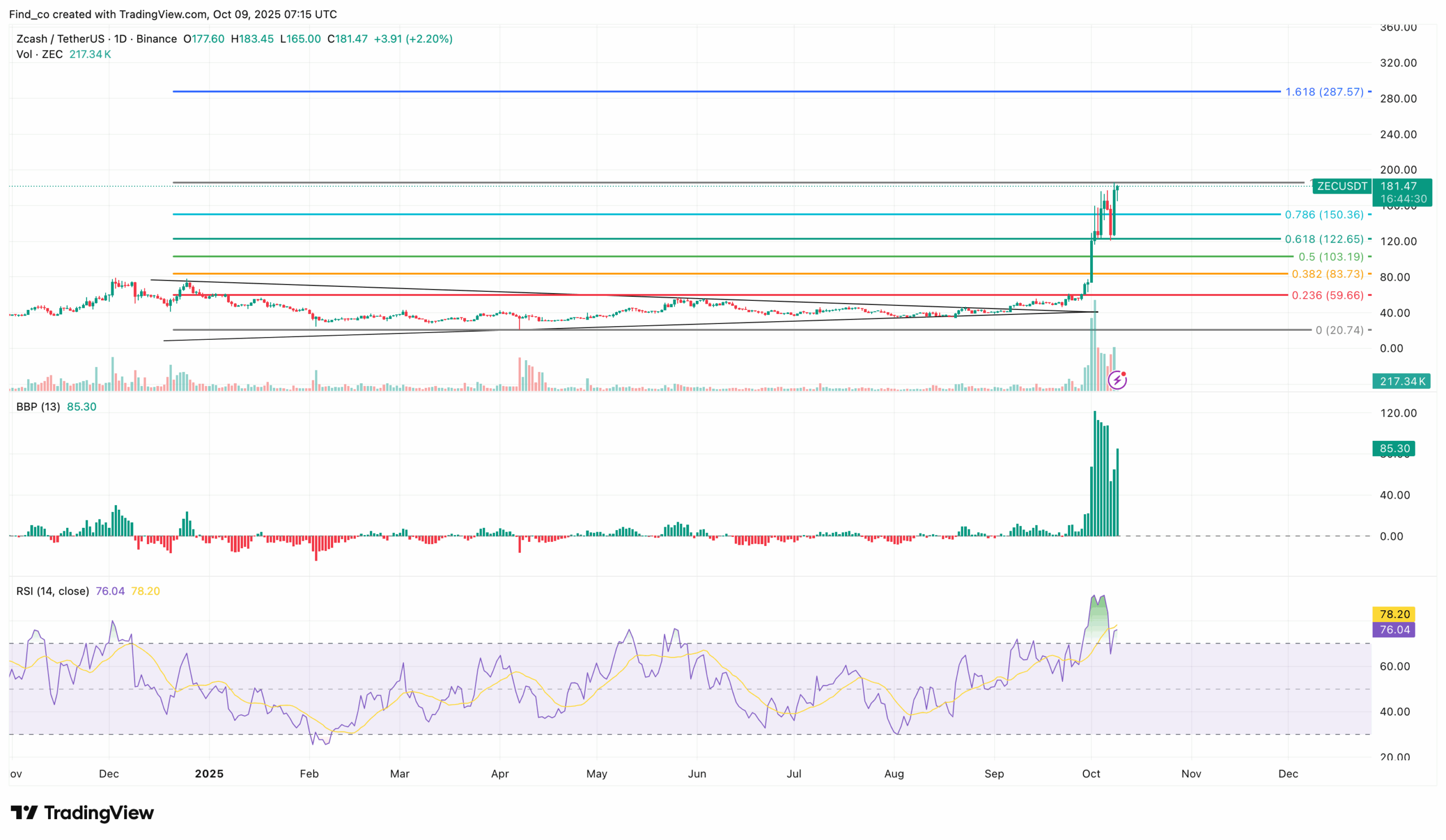This screenshot has width=1446, height=840.
Task: Click the Jun label on time axis
Action: (697, 773)
